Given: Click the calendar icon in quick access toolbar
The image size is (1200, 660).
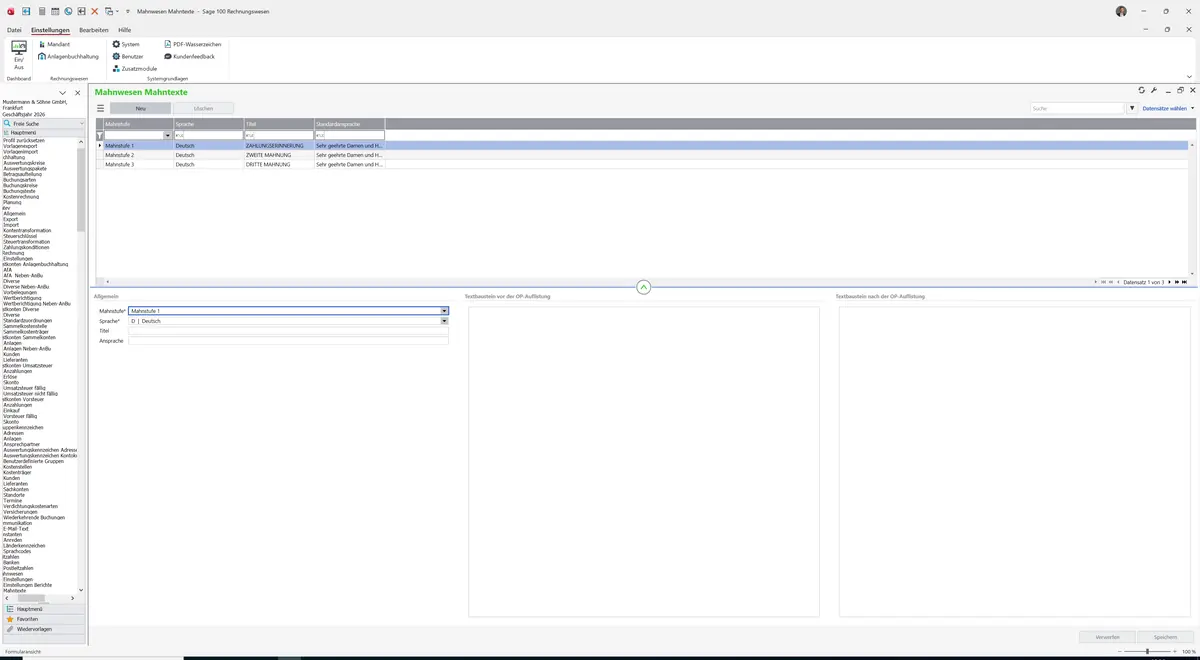Looking at the screenshot, I should [x=54, y=11].
